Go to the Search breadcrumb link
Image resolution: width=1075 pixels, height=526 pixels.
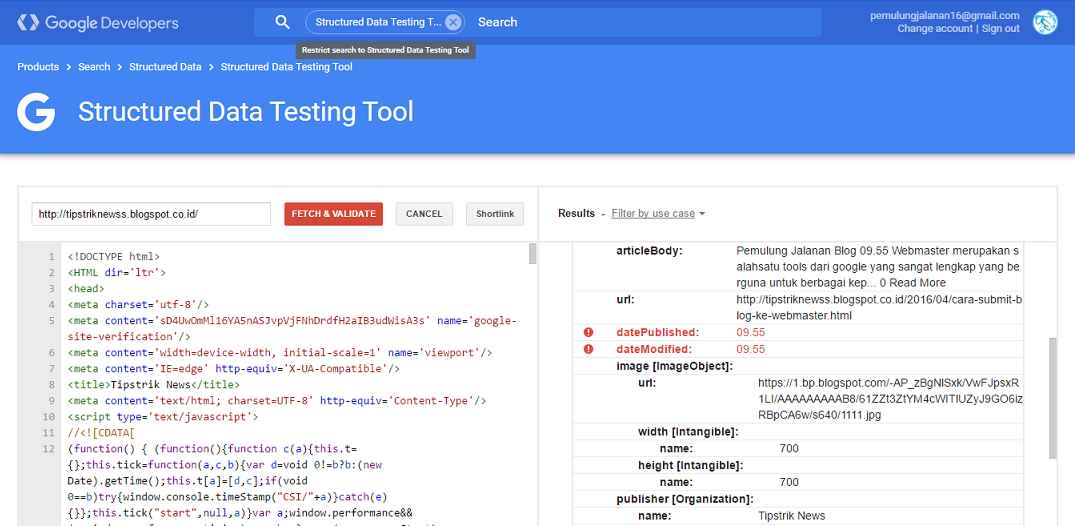tap(94, 67)
